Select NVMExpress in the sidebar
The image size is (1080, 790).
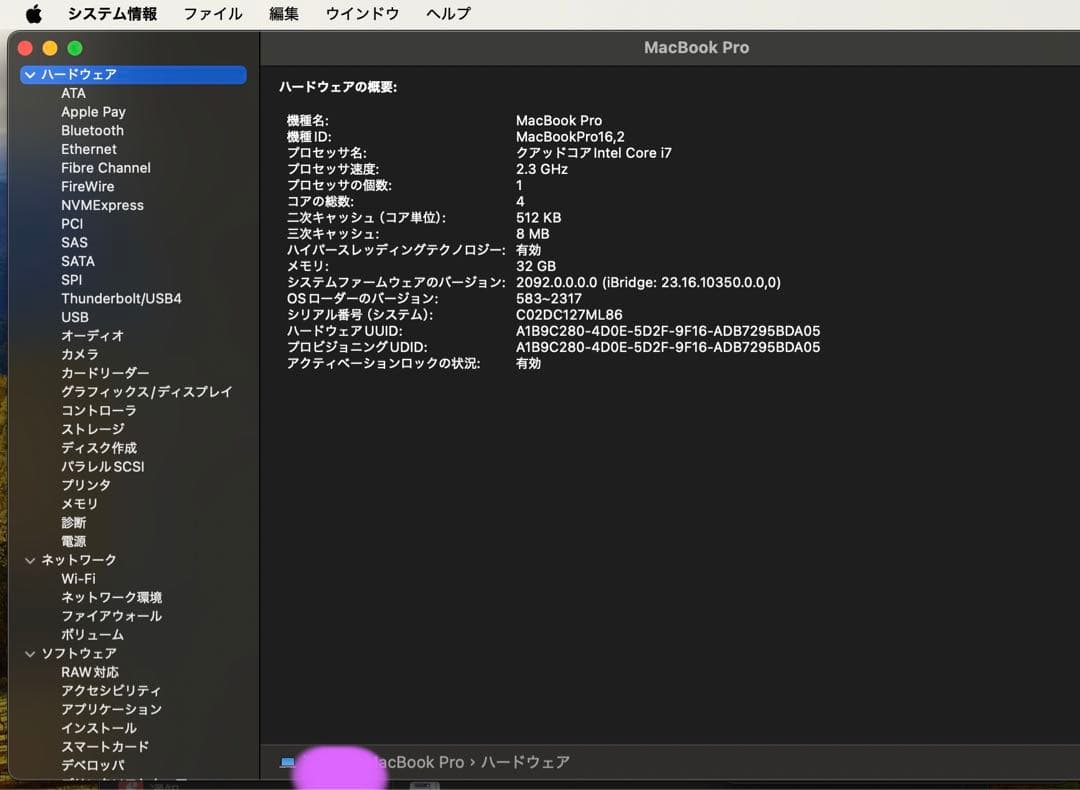click(x=102, y=205)
